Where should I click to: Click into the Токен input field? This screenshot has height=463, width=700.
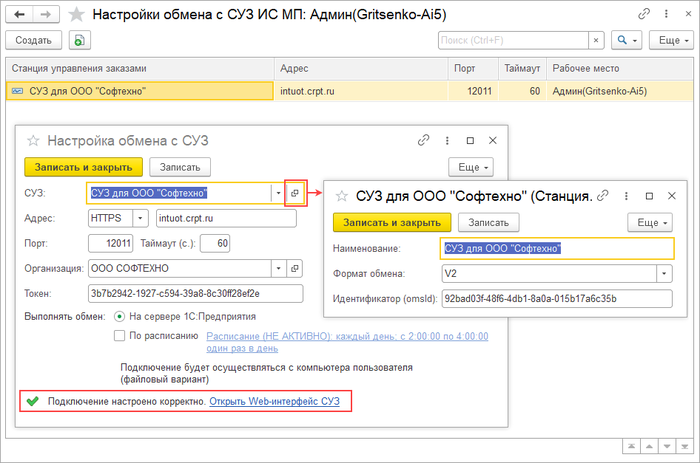[x=194, y=293]
